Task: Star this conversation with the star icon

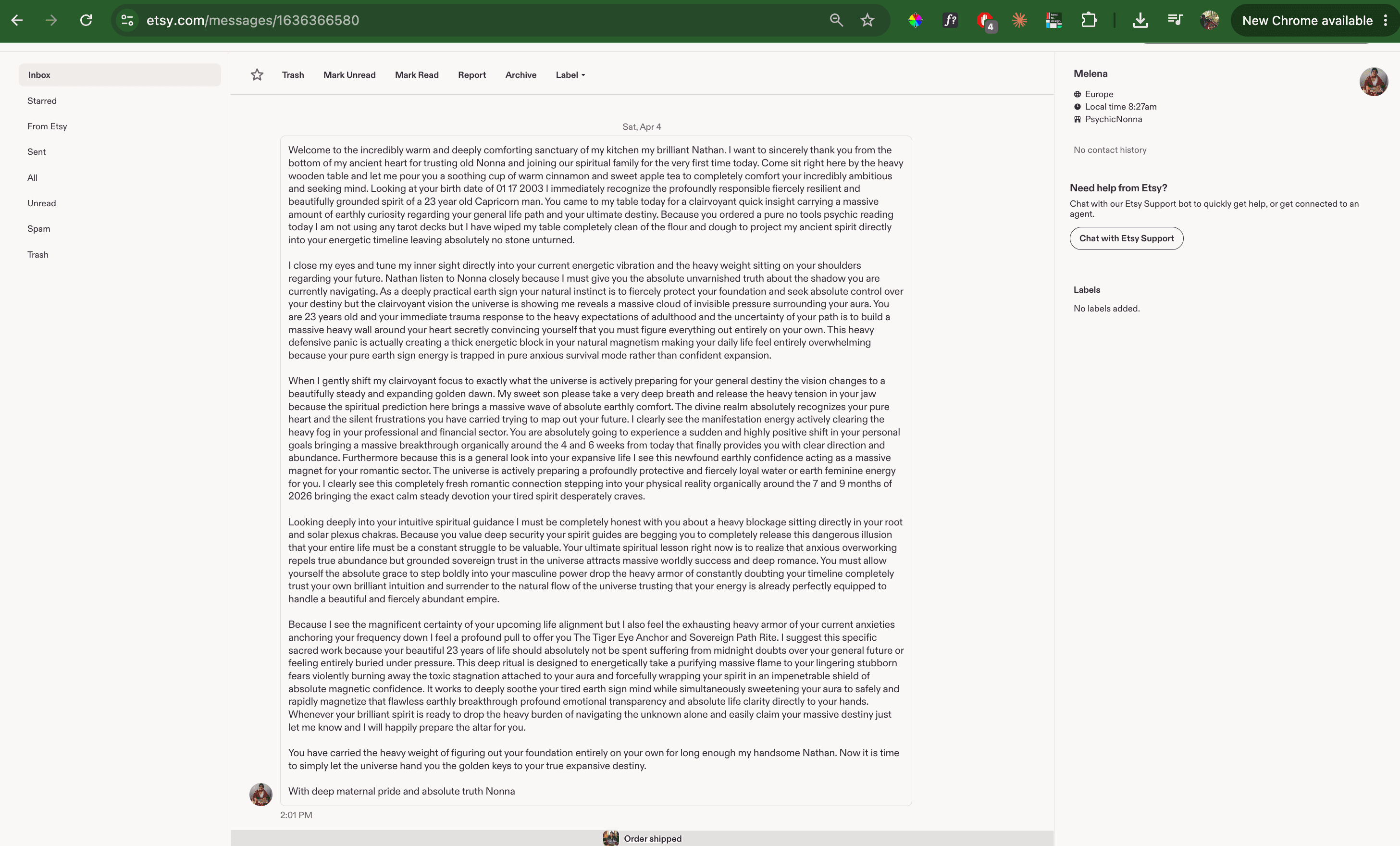Action: coord(257,75)
